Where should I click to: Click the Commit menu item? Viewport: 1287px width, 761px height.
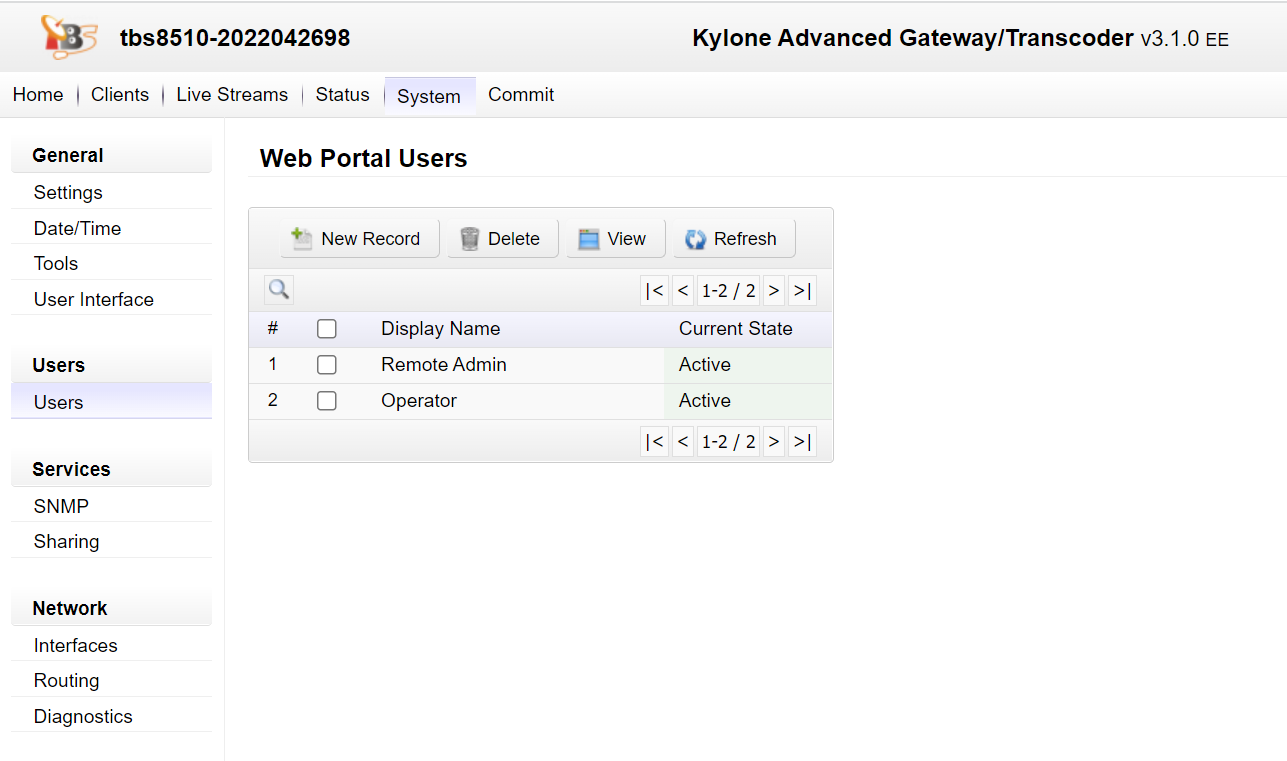pos(520,95)
